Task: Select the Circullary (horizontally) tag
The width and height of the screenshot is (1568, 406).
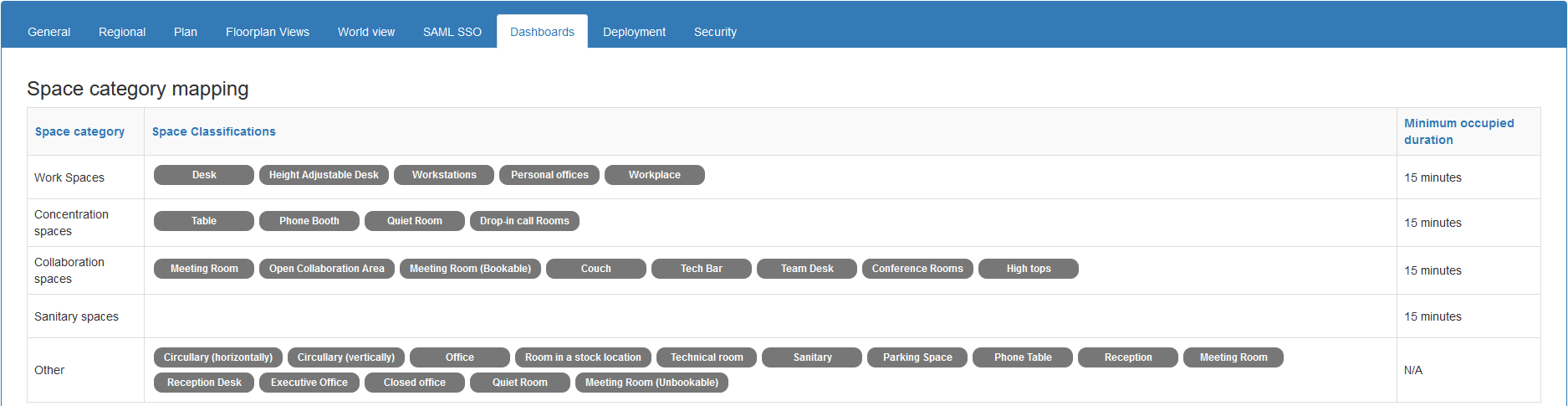Action: [218, 357]
